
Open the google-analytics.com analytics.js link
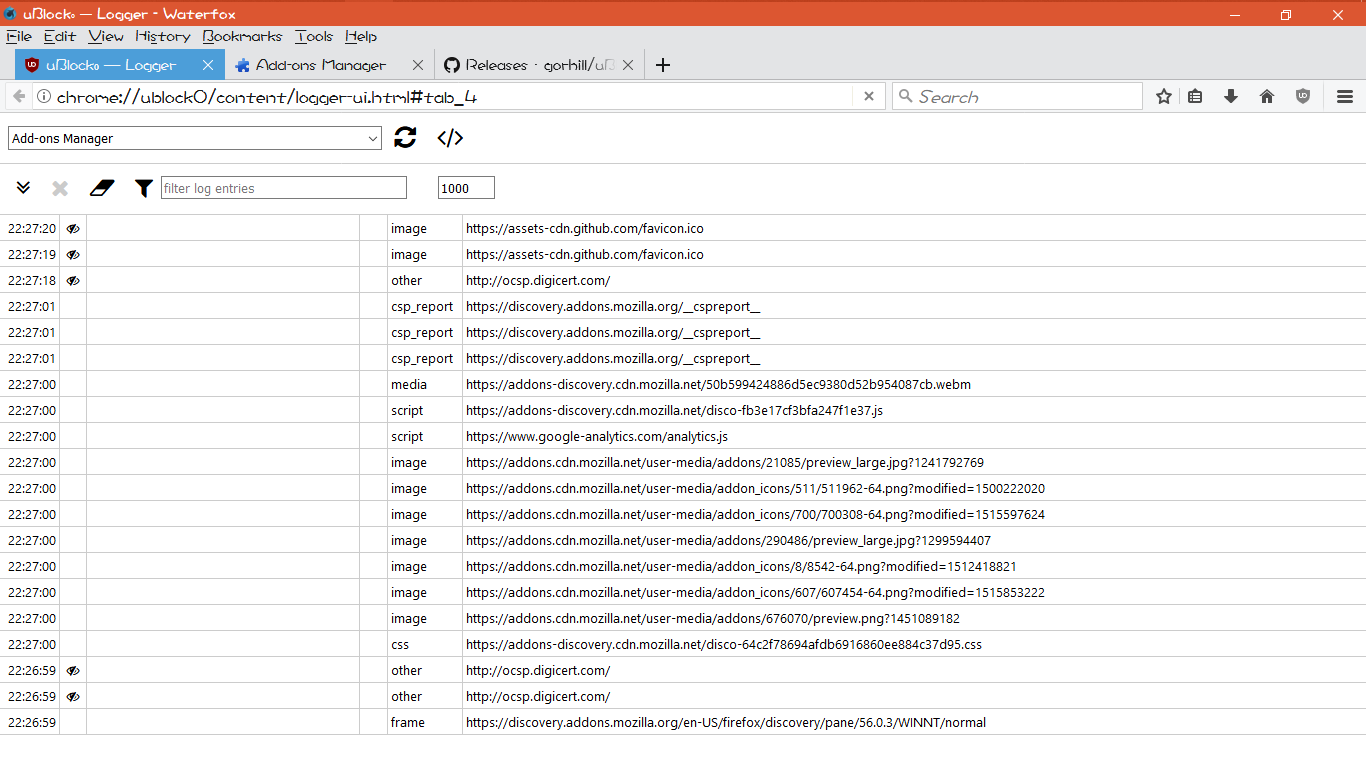595,436
